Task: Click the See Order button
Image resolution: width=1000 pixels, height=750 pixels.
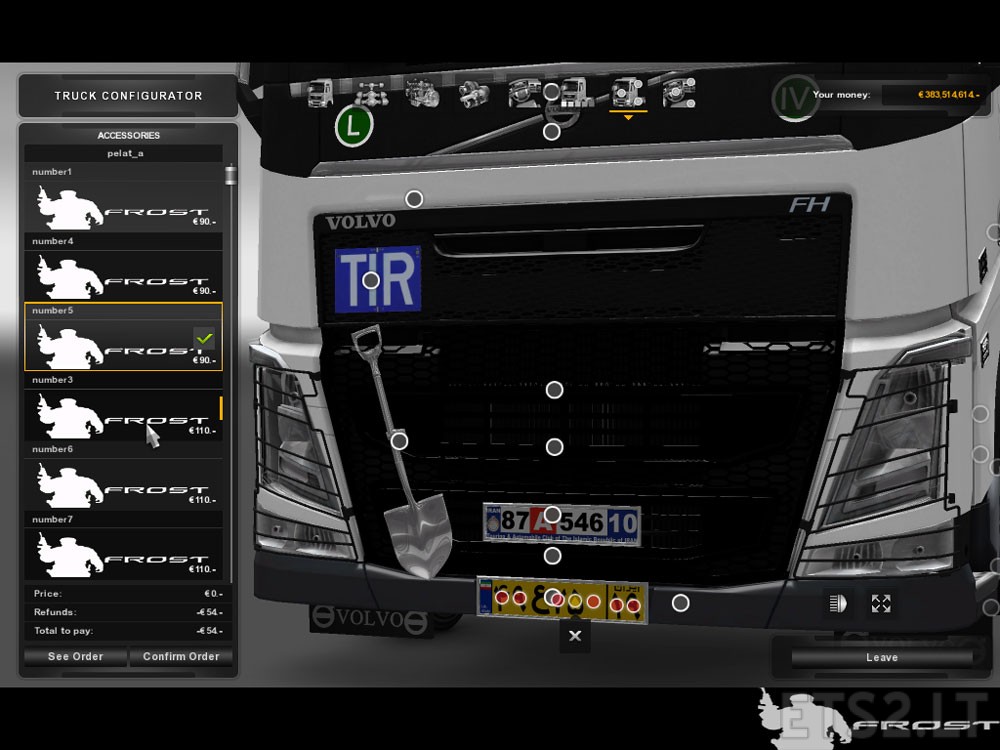Action: tap(75, 657)
